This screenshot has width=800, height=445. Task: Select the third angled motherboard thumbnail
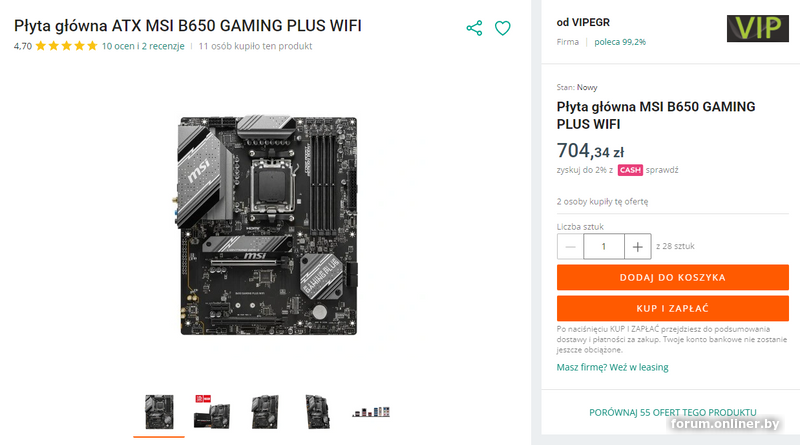click(265, 412)
